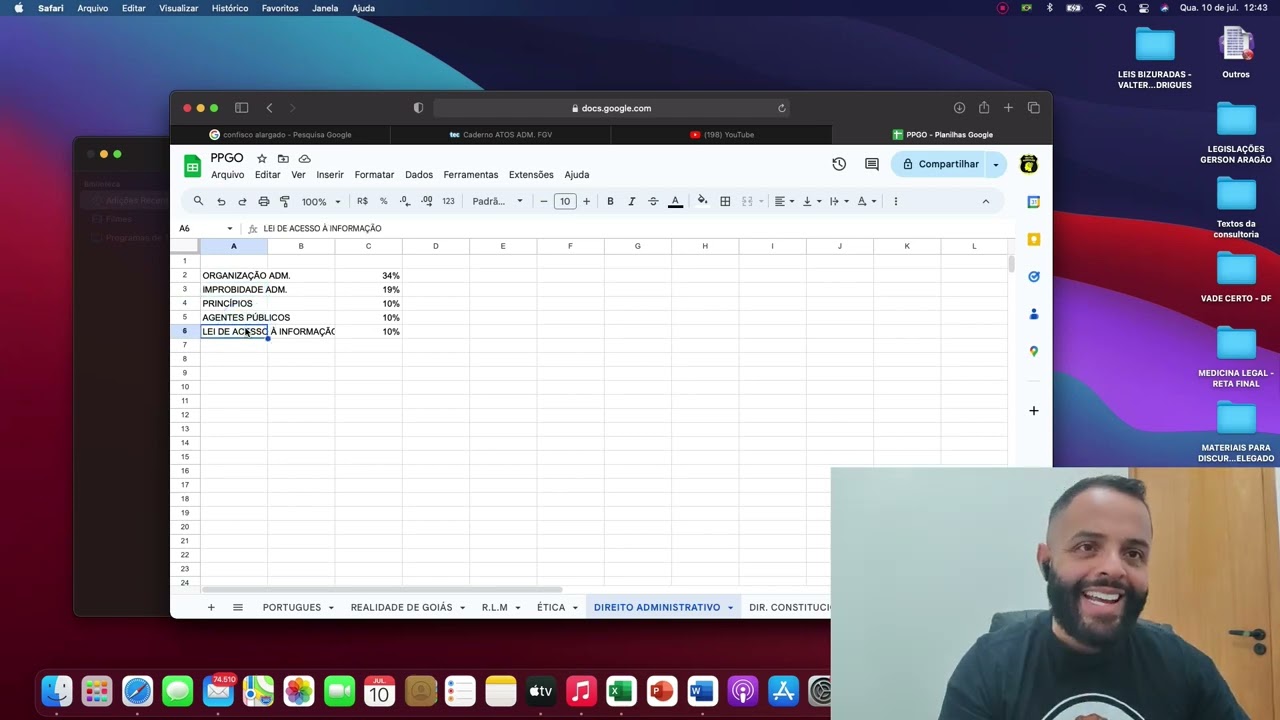1280x720 pixels.
Task: Toggle strikethrough formatting
Action: click(653, 201)
